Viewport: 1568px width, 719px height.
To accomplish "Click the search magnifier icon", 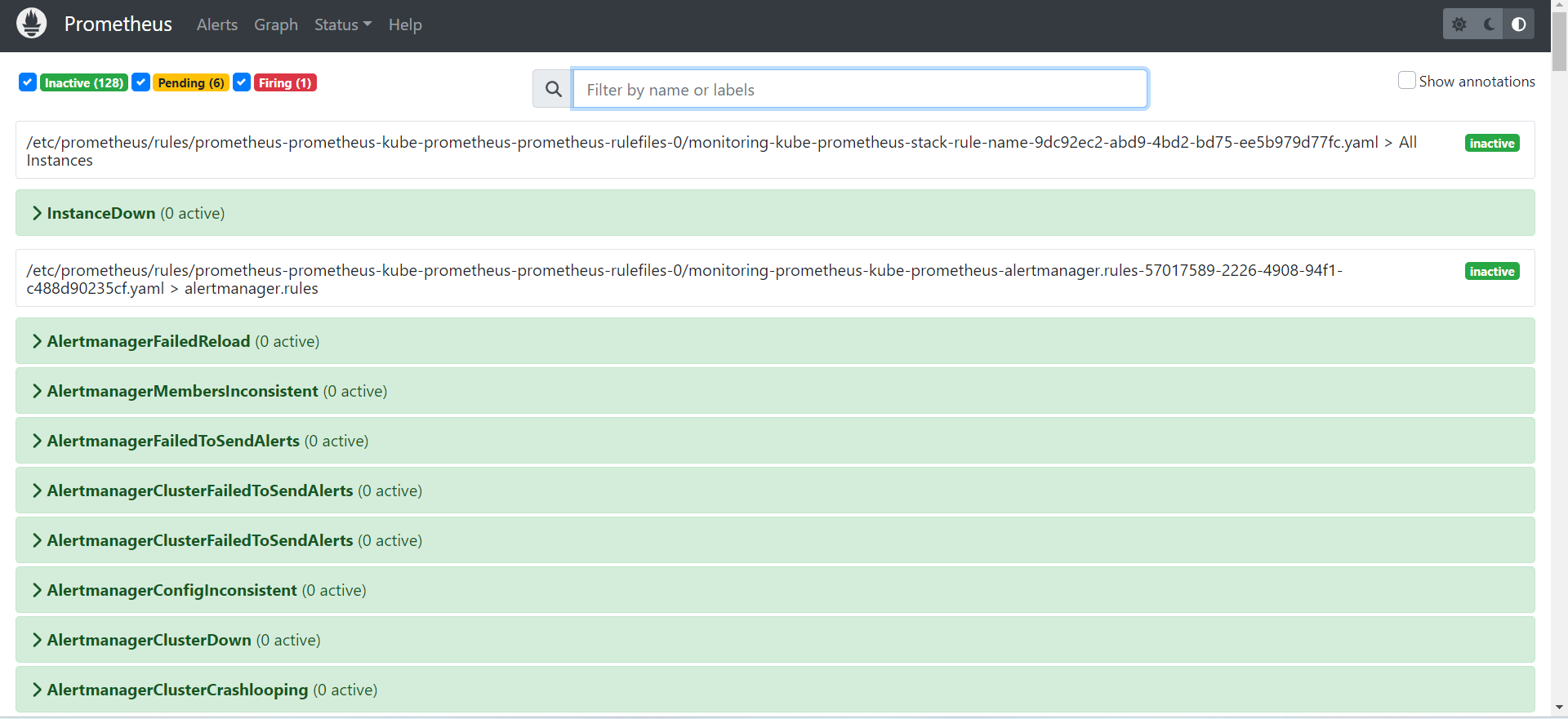I will [553, 89].
